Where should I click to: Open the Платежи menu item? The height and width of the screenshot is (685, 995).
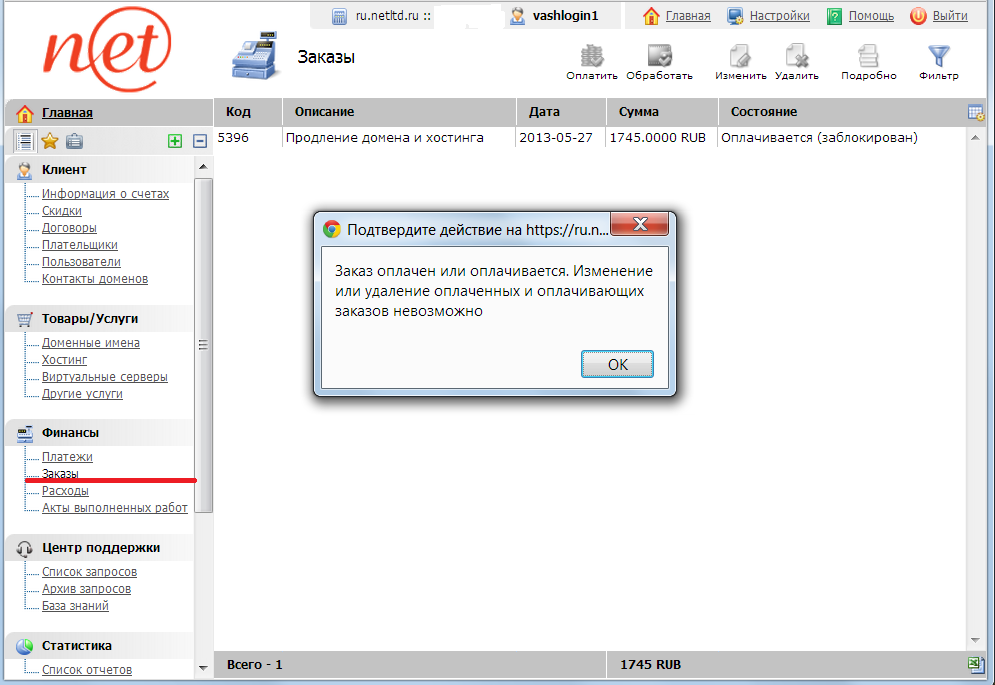67,456
